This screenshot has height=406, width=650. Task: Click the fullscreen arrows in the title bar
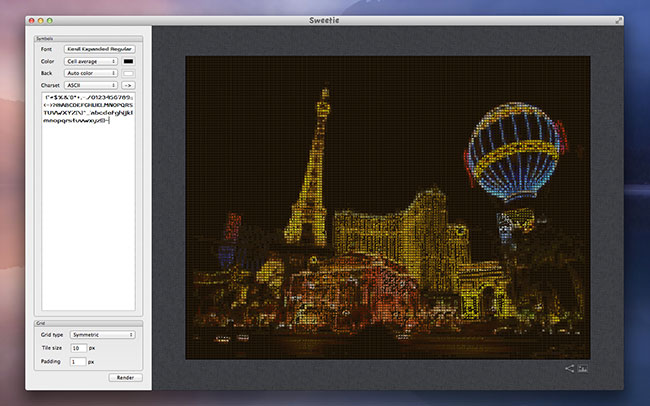point(619,20)
